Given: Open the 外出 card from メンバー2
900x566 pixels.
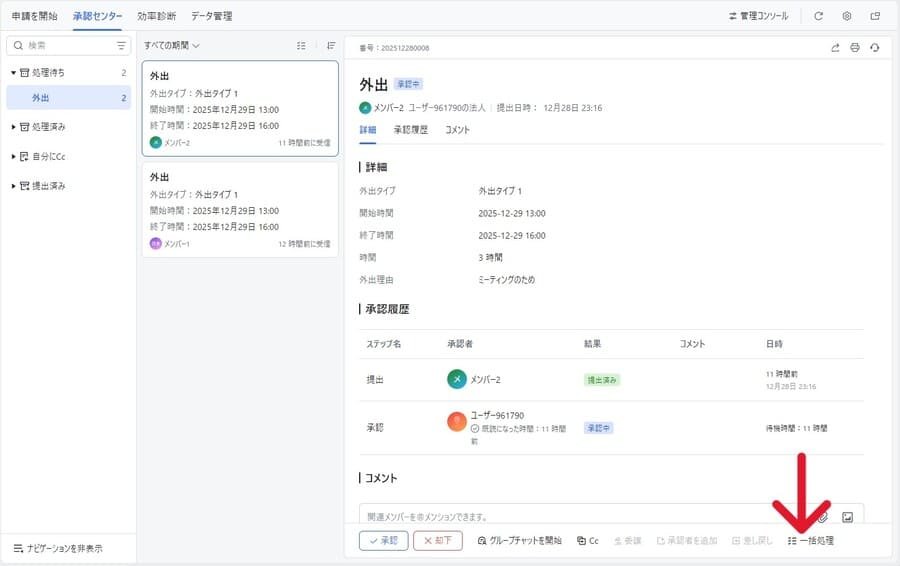Looking at the screenshot, I should click(x=240, y=108).
